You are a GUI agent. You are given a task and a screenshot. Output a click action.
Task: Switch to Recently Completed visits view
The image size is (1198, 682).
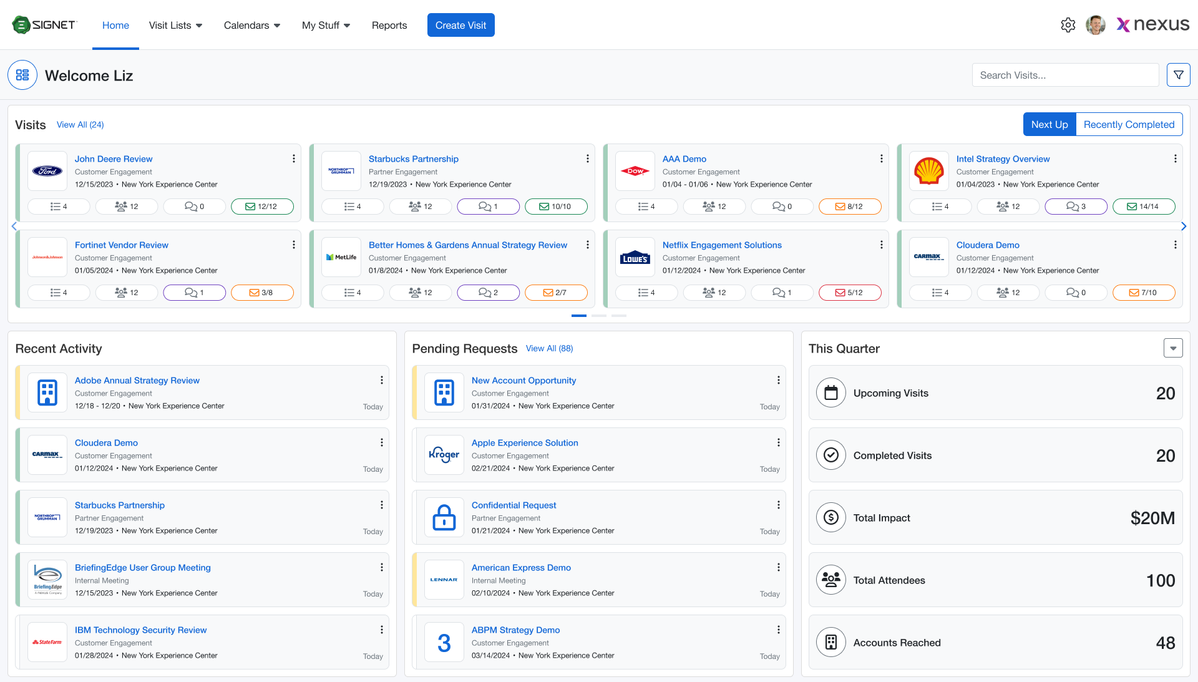click(x=1128, y=124)
